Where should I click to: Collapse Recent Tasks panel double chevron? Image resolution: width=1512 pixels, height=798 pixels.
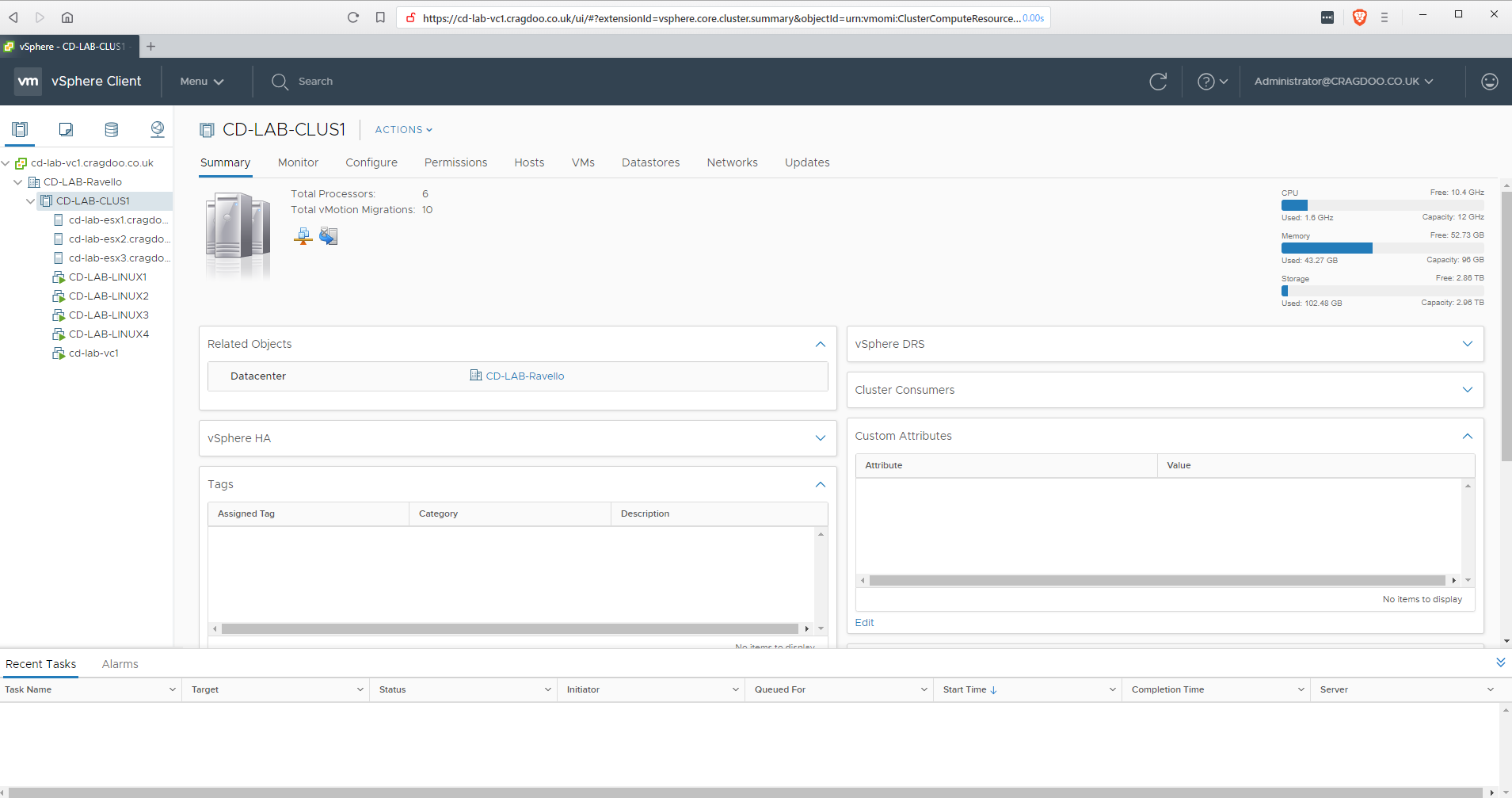(x=1500, y=662)
